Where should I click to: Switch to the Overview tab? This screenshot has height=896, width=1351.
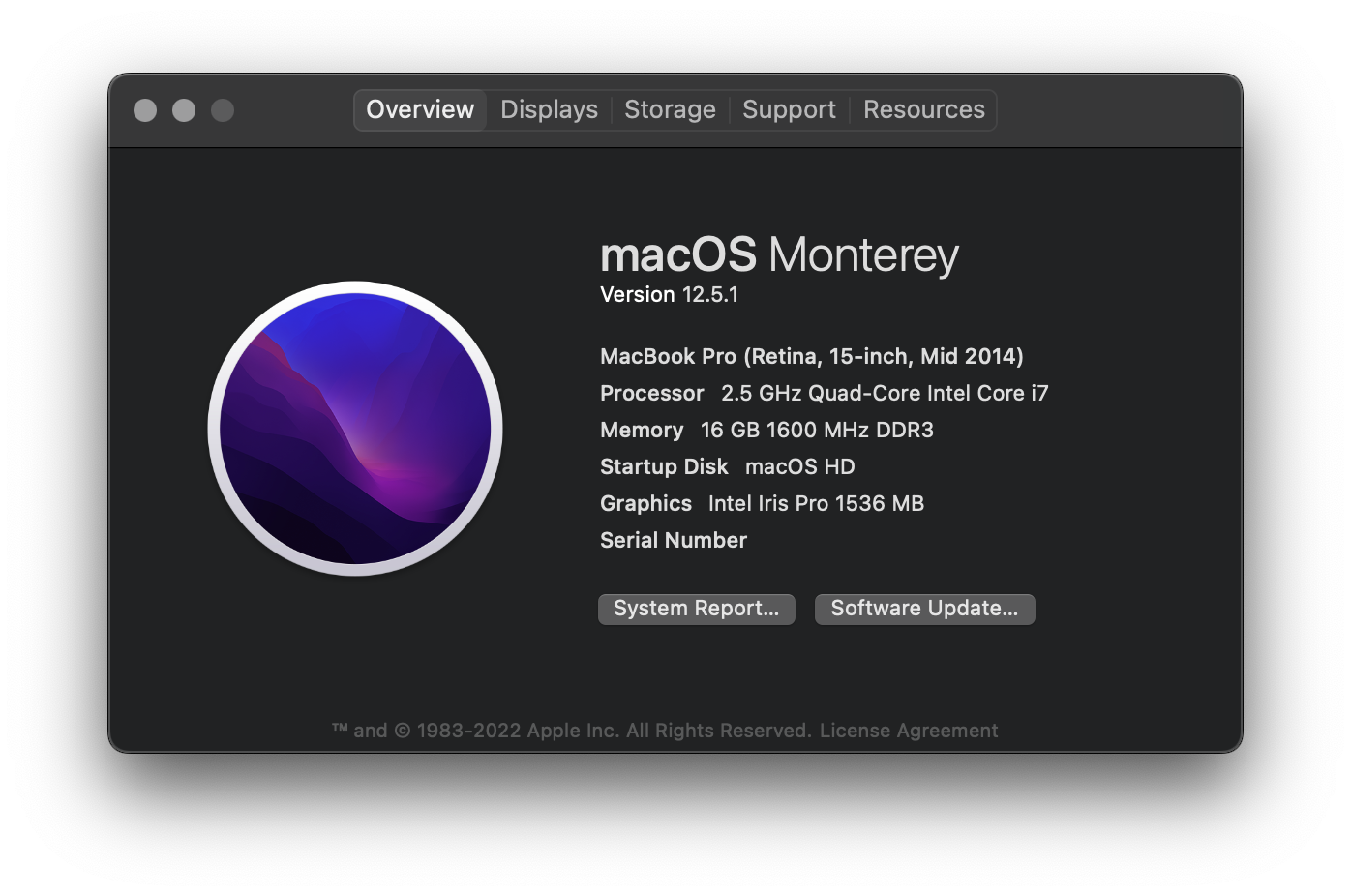point(420,109)
